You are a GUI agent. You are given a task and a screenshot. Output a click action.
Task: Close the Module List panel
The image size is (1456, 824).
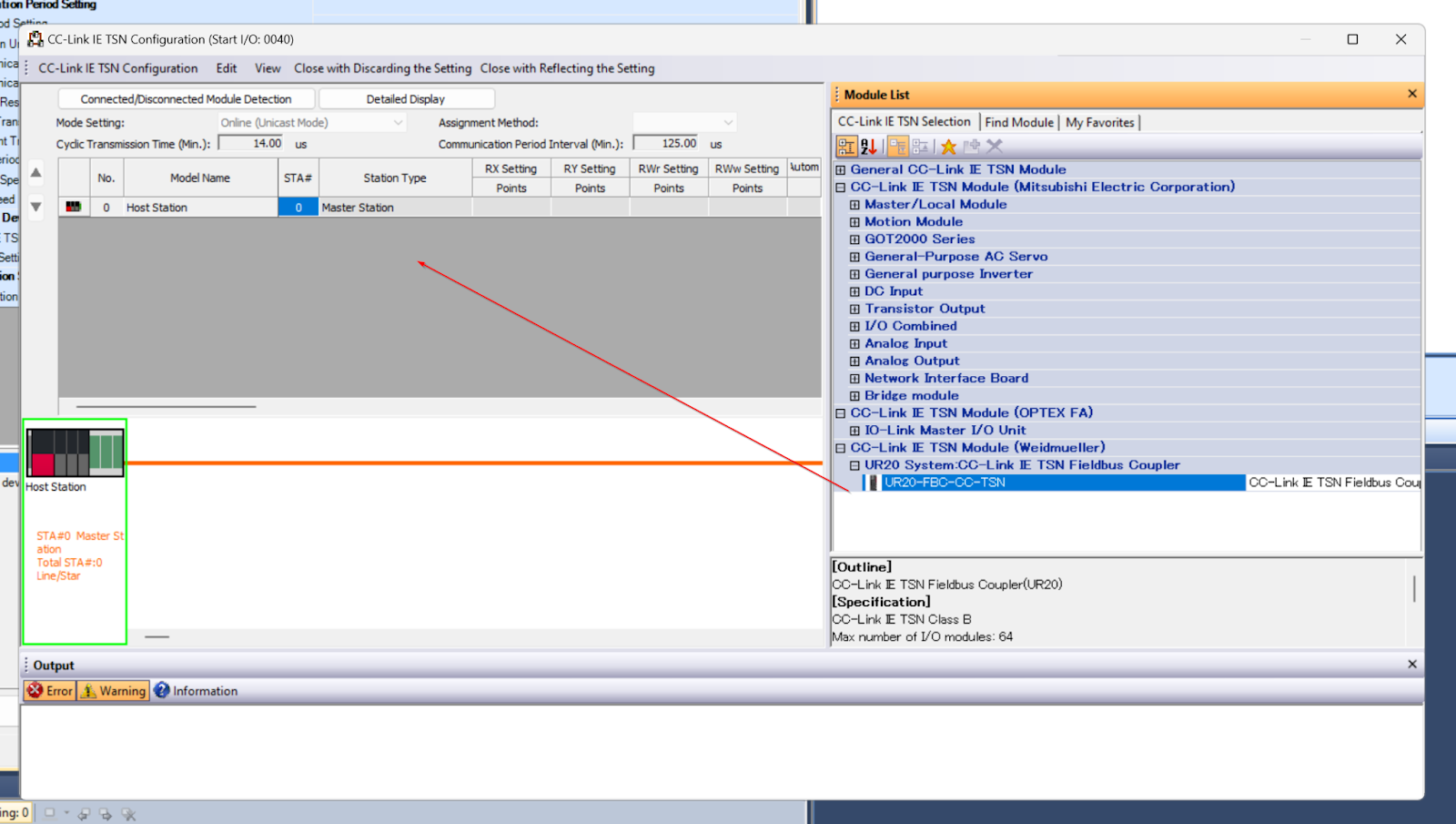(x=1412, y=94)
